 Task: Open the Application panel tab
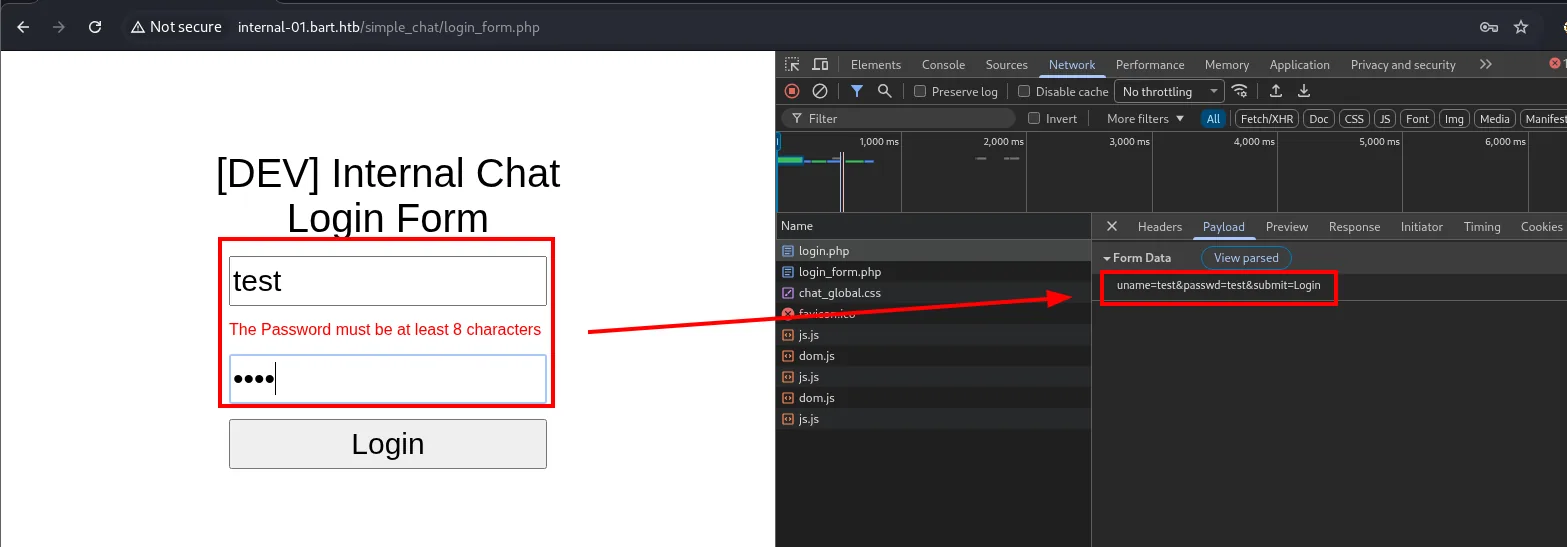[1300, 64]
